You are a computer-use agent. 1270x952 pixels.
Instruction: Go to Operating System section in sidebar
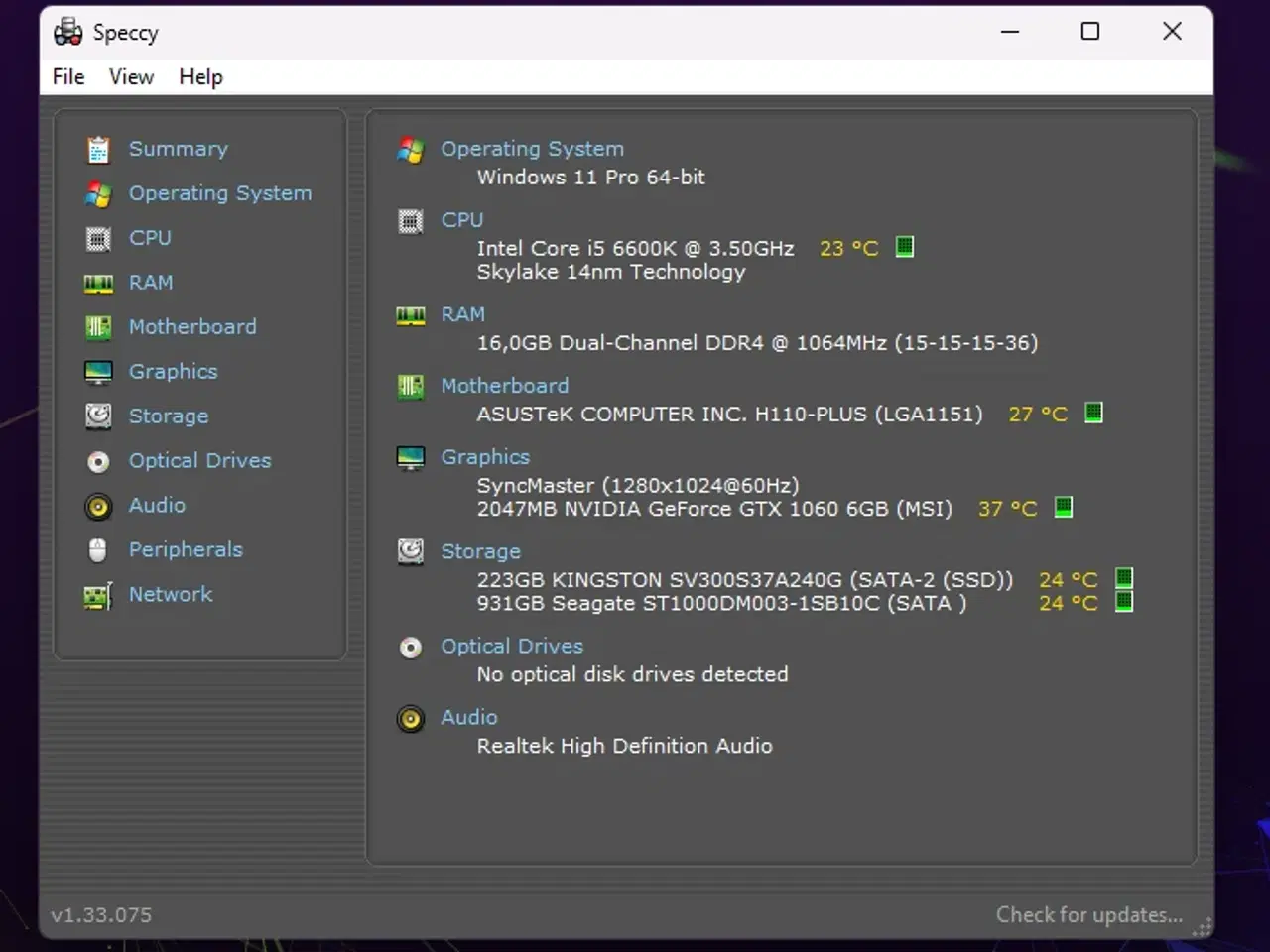pyautogui.click(x=220, y=193)
